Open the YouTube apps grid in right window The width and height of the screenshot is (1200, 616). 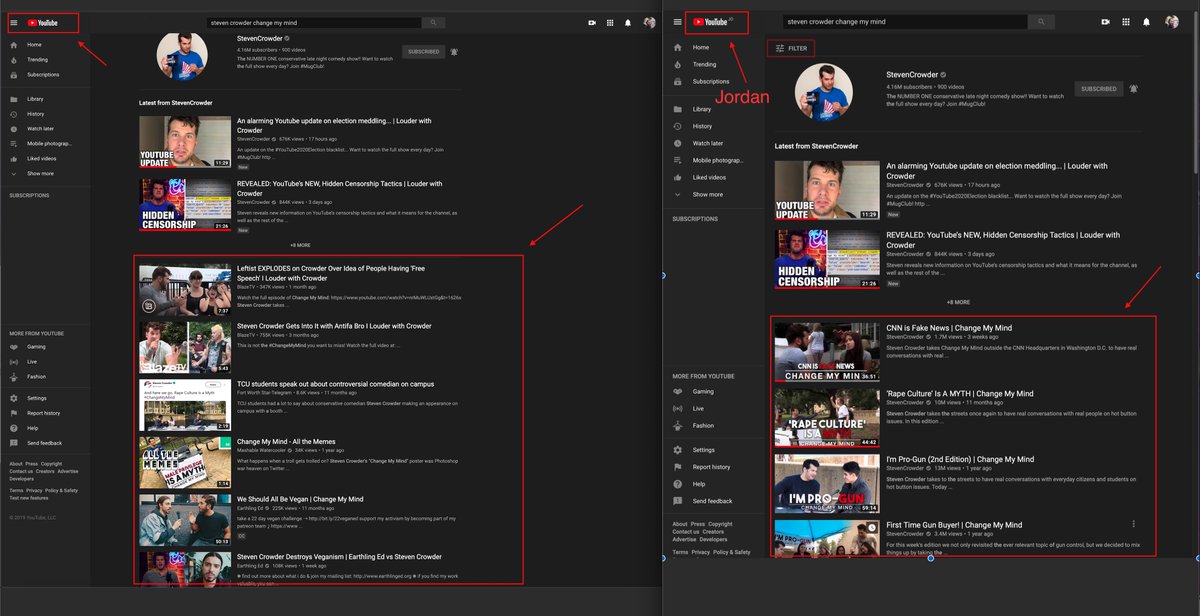pyautogui.click(x=1127, y=21)
